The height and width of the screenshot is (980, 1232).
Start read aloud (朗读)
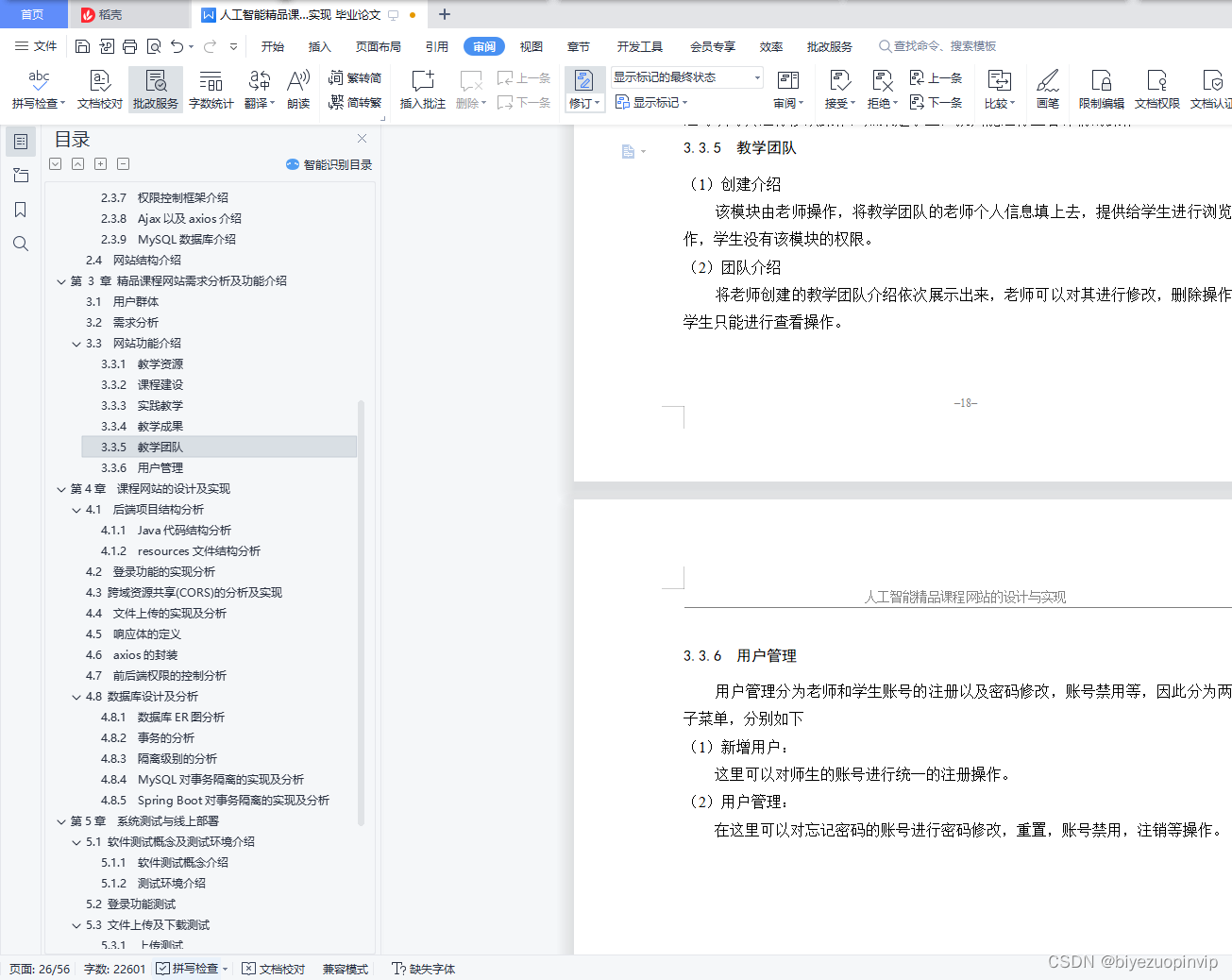(298, 90)
